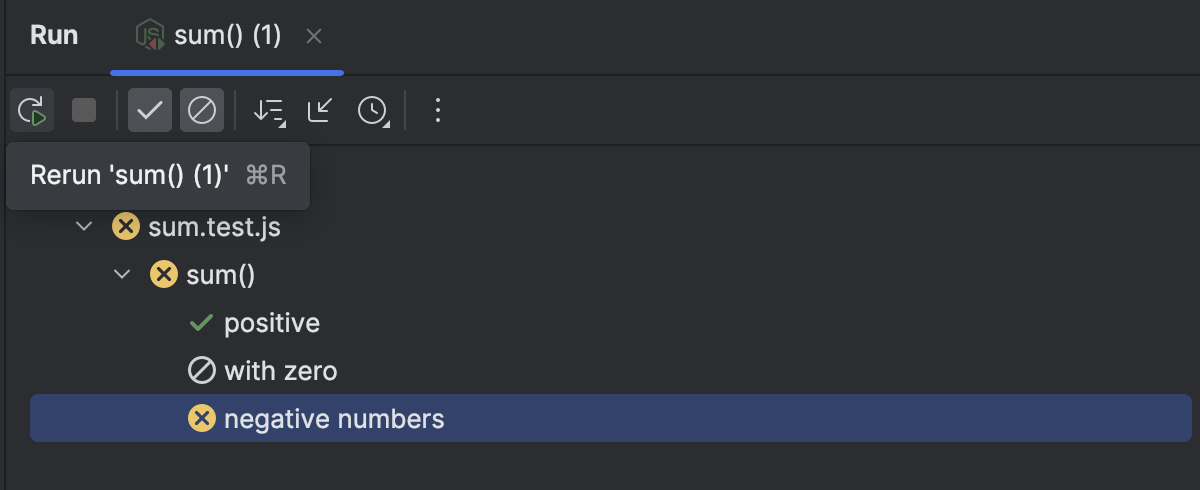1200x490 pixels.
Task: Collapse the sum() suite chevron
Action: (123, 274)
